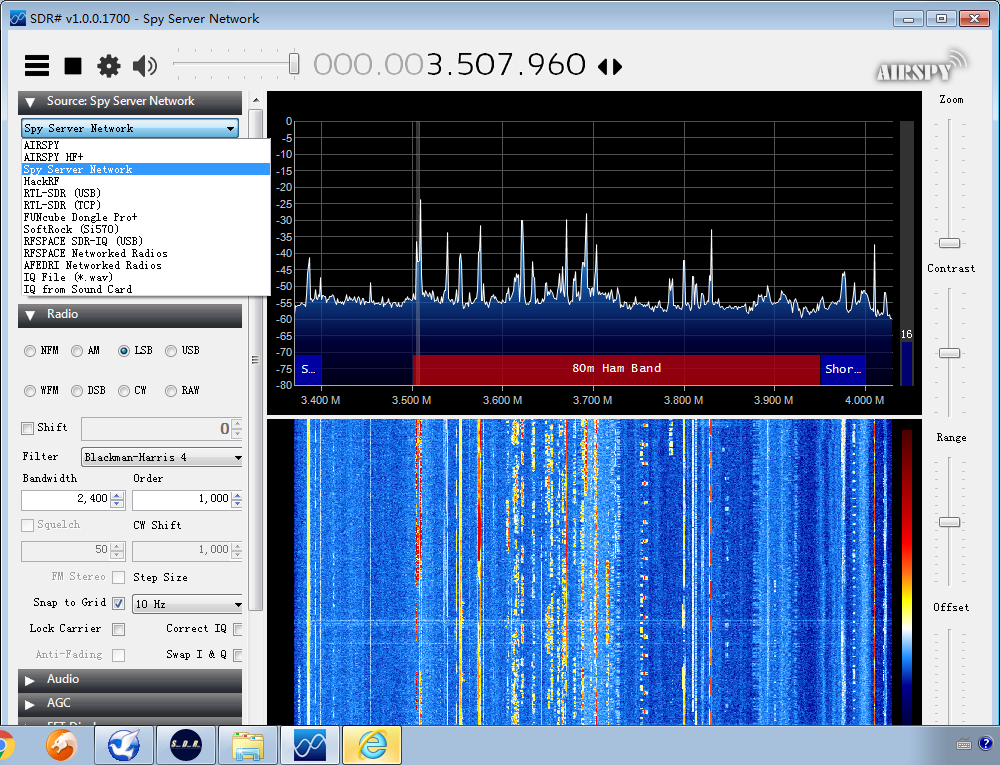
Task: Select USB demodulation mode
Action: coord(171,351)
